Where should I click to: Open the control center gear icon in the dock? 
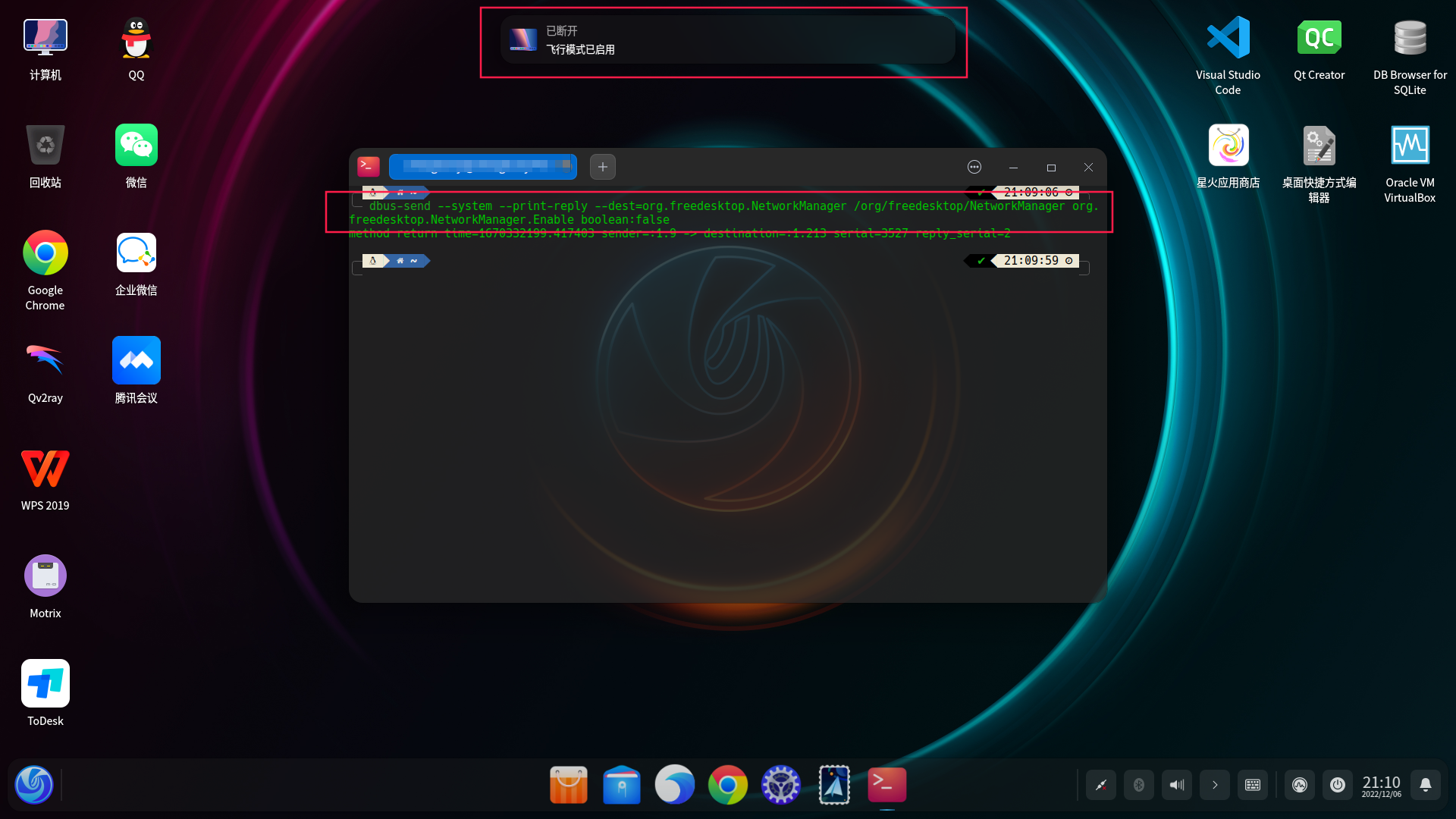coord(780,785)
